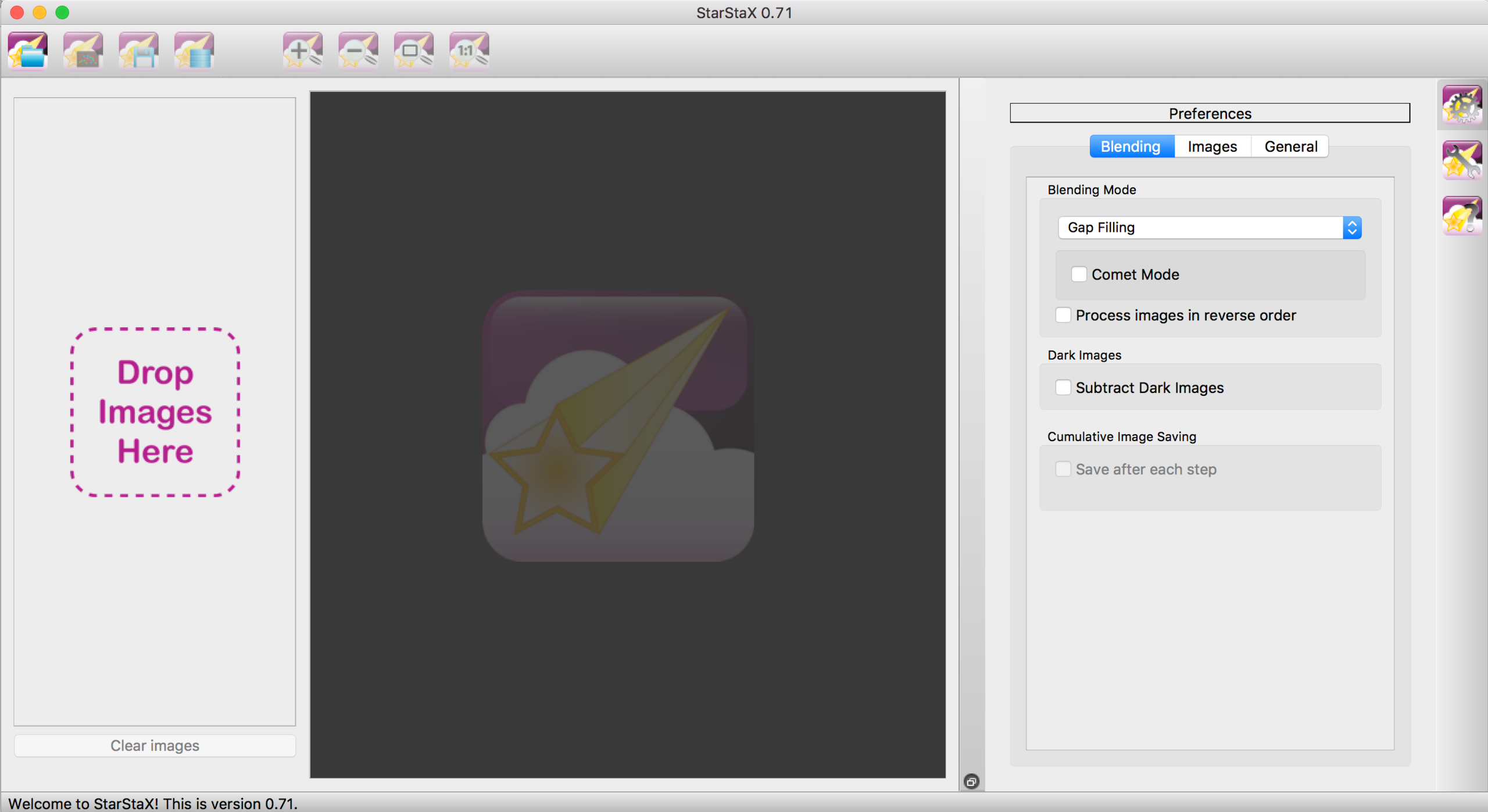Click the 1:1 actual size zoom icon
Viewport: 1488px width, 812px height.
pyautogui.click(x=468, y=51)
